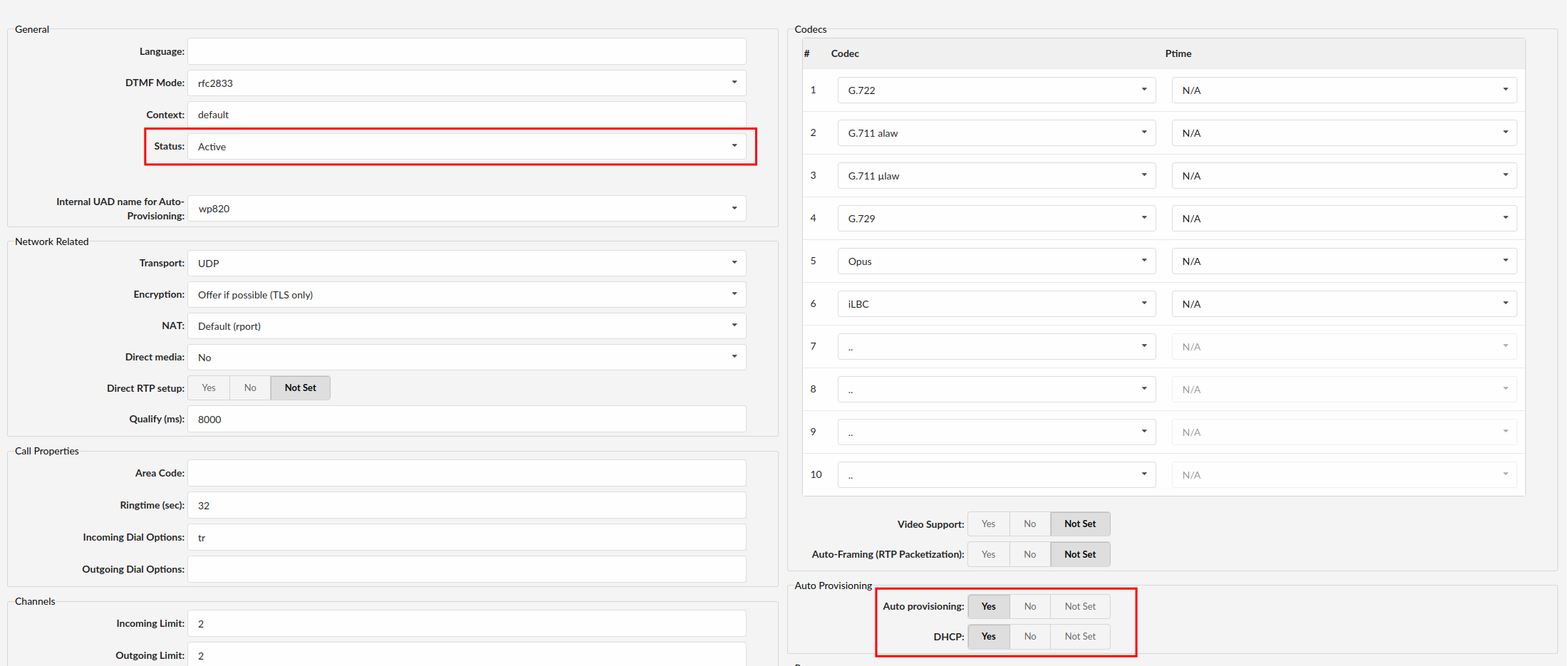Click the Outgoing Limit field
The height and width of the screenshot is (666, 1568).
tap(467, 655)
